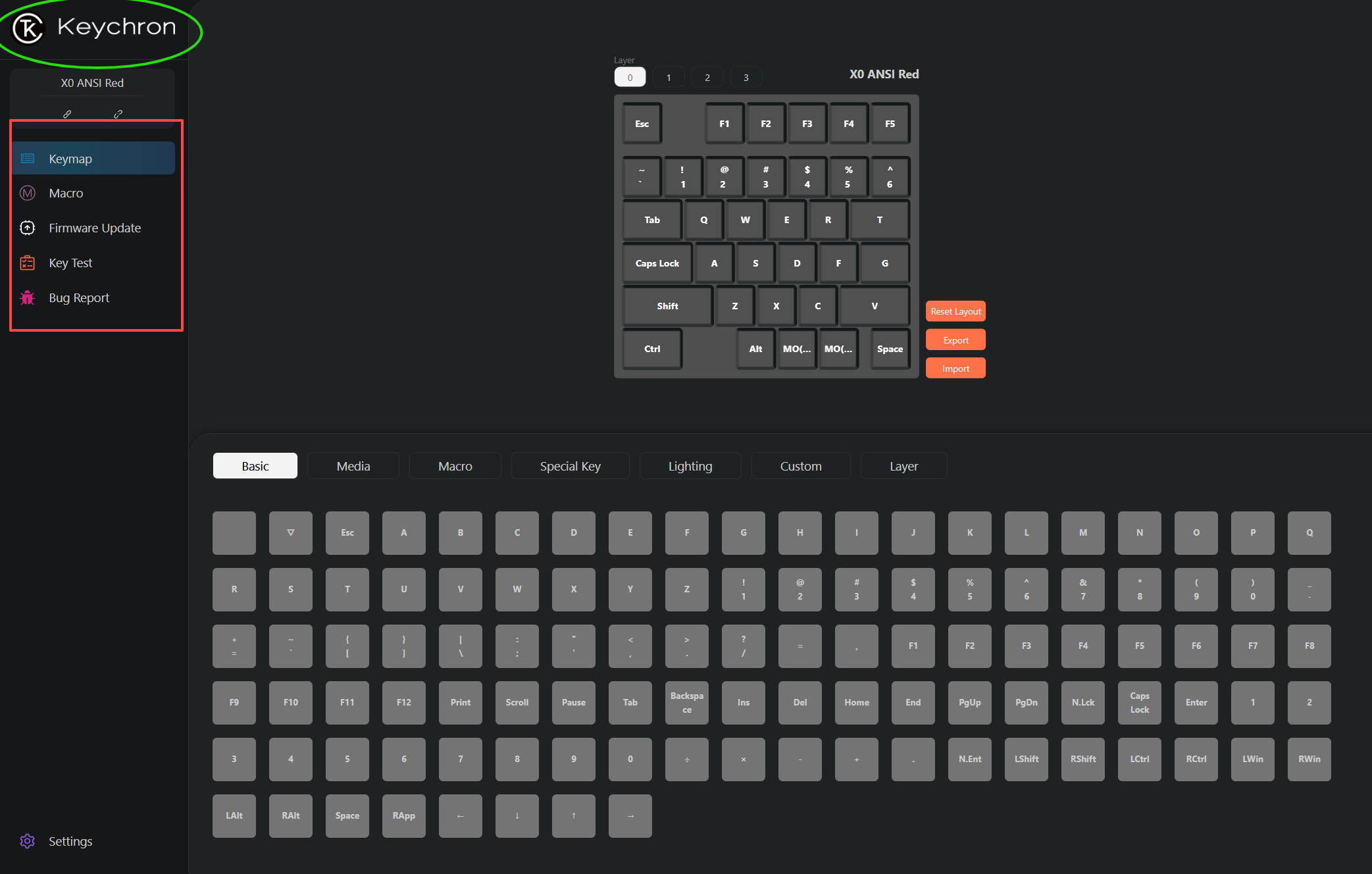The height and width of the screenshot is (874, 1372).
Task: Open the Macro page from the sidebar
Action: point(66,193)
